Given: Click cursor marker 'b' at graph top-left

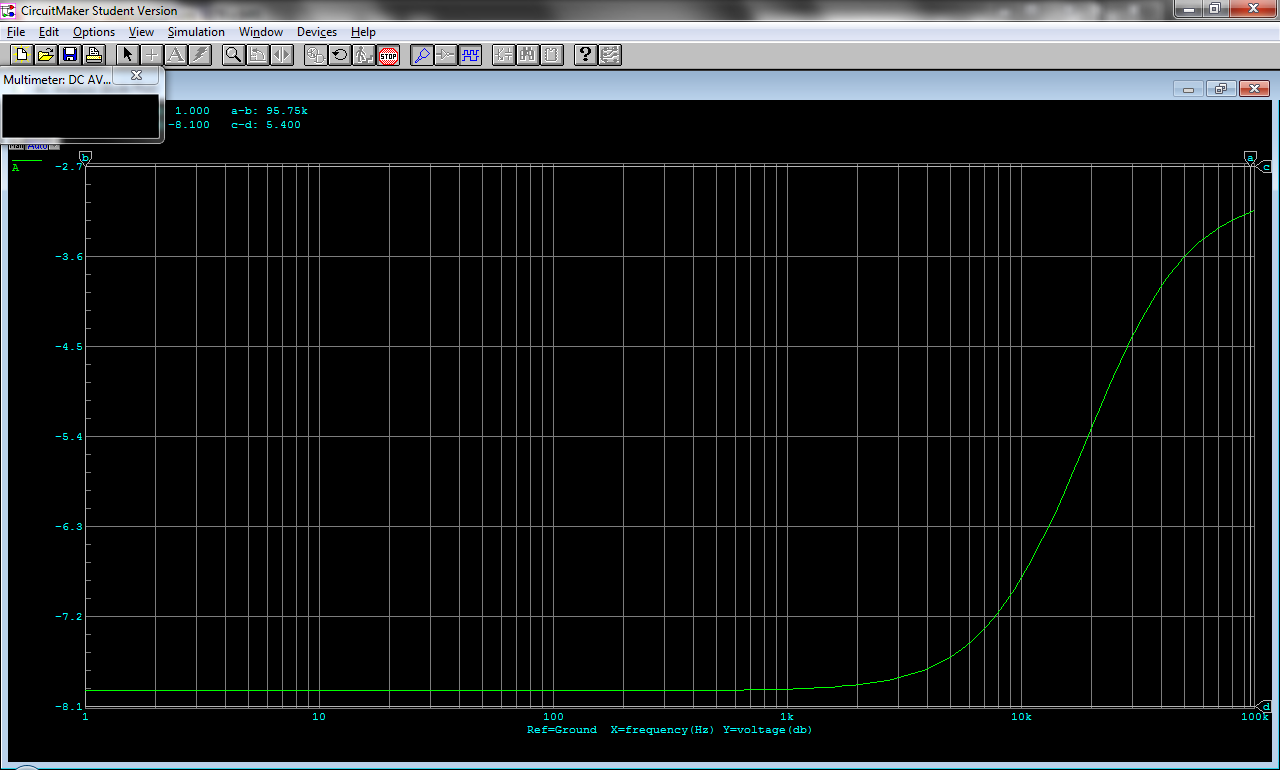Looking at the screenshot, I should tap(86, 158).
